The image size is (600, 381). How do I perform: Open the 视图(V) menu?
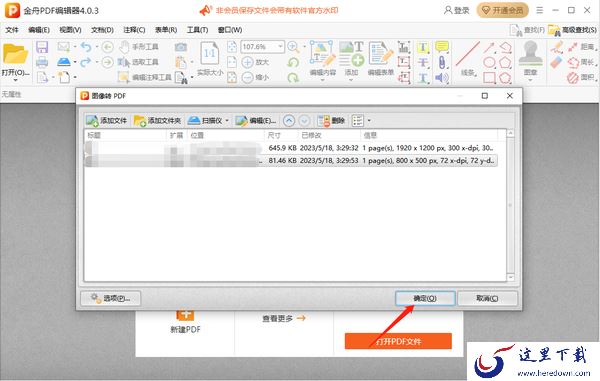70,29
